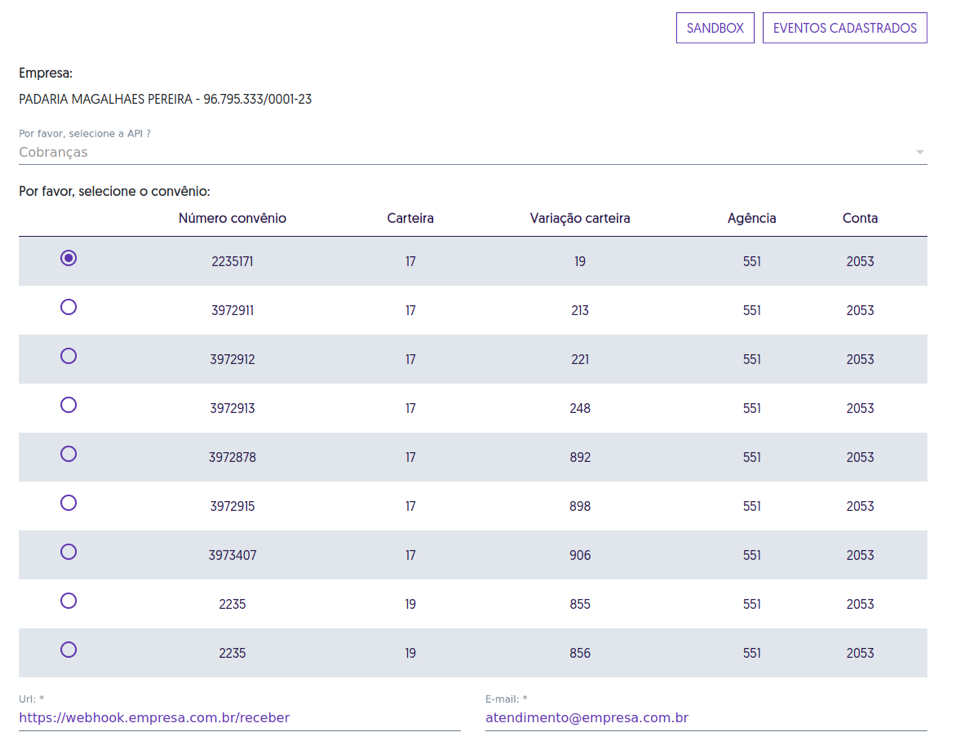The width and height of the screenshot is (961, 746).
Task: Click variação carteira value 892
Action: pyautogui.click(x=580, y=458)
